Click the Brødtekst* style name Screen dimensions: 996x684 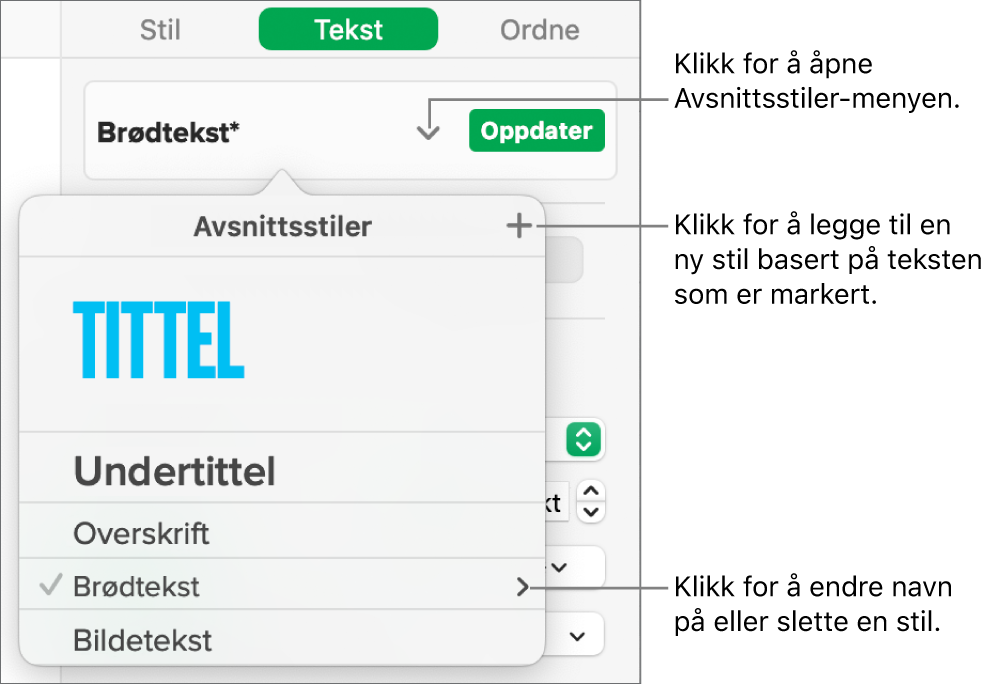[x=168, y=132]
